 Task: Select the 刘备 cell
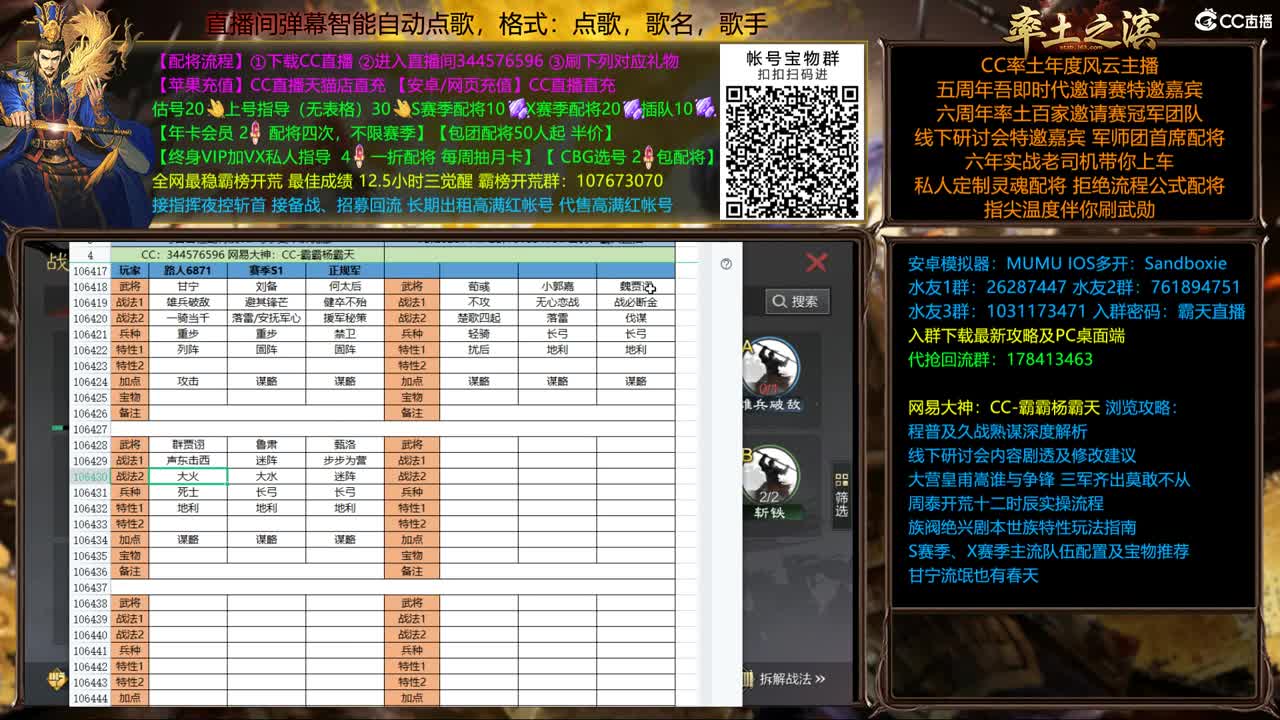266,287
